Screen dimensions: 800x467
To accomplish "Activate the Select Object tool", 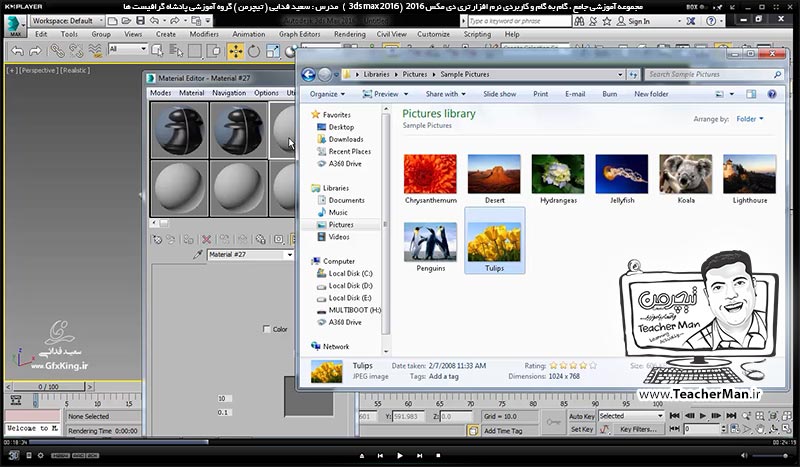I will [x=158, y=51].
